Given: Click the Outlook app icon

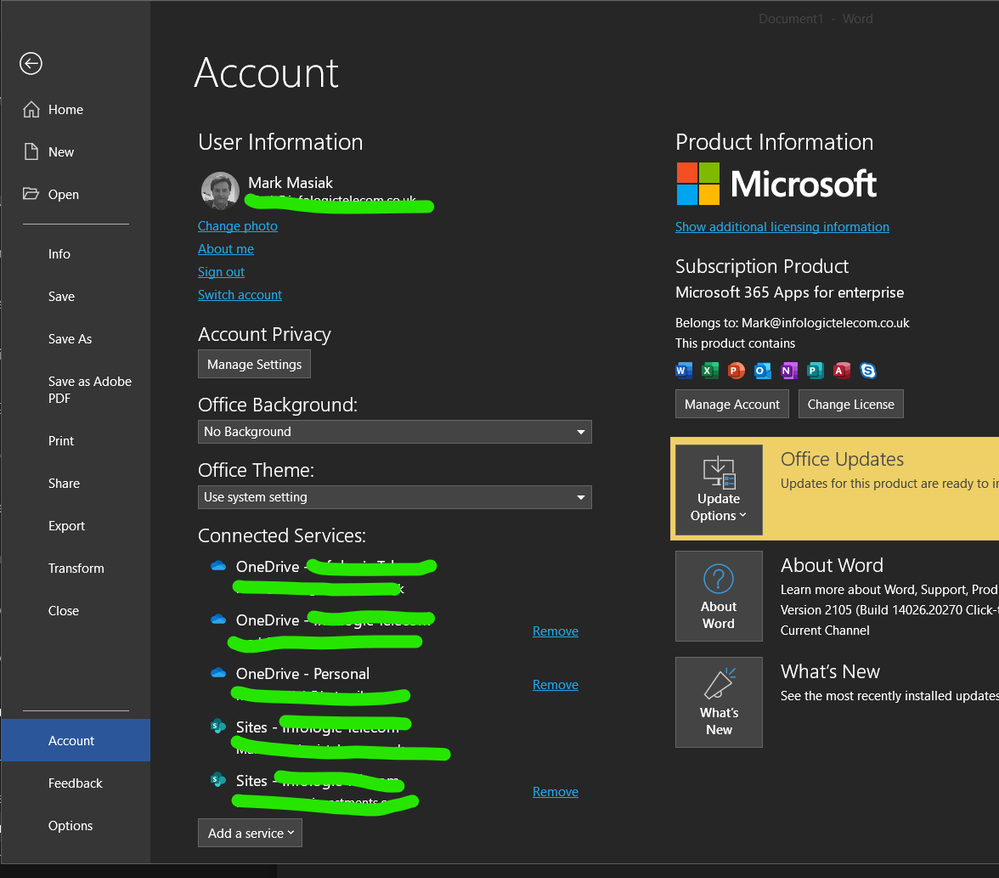Looking at the screenshot, I should pos(763,370).
